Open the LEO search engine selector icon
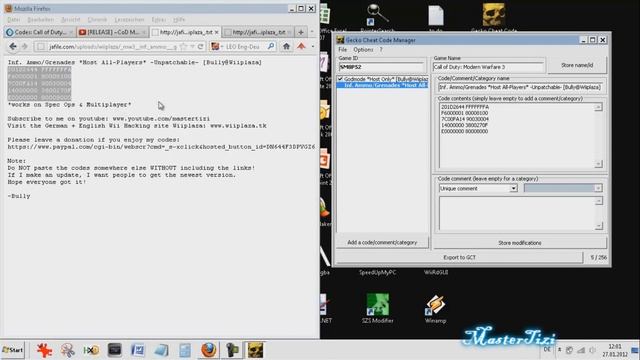The width and height of the screenshot is (640, 360). point(215,47)
